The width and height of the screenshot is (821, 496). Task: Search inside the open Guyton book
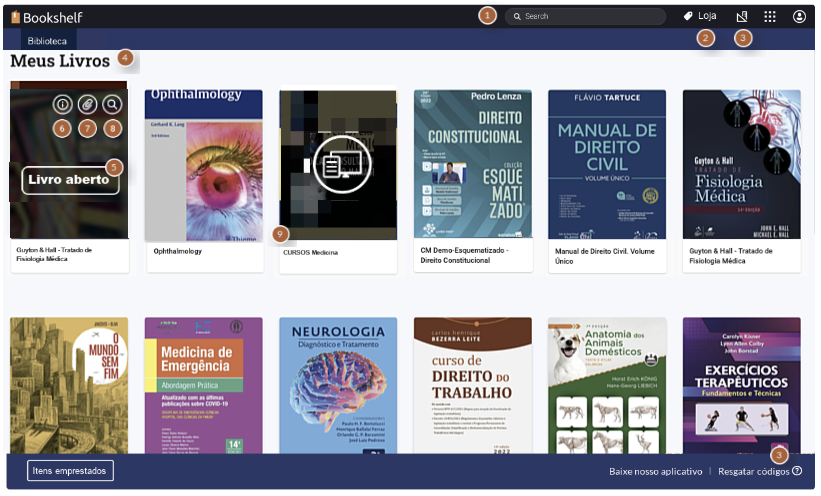click(112, 105)
